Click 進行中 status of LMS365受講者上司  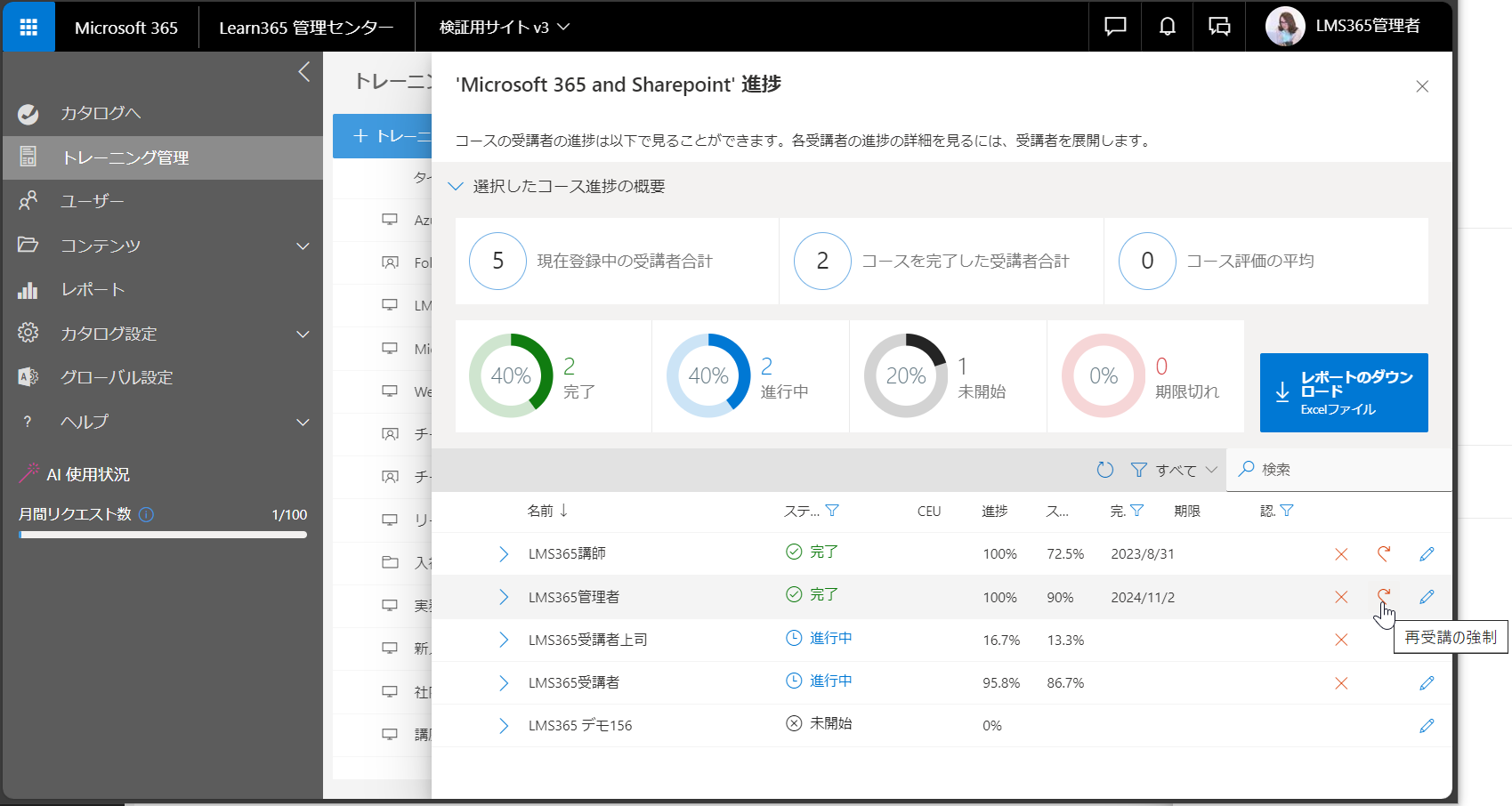click(x=819, y=638)
